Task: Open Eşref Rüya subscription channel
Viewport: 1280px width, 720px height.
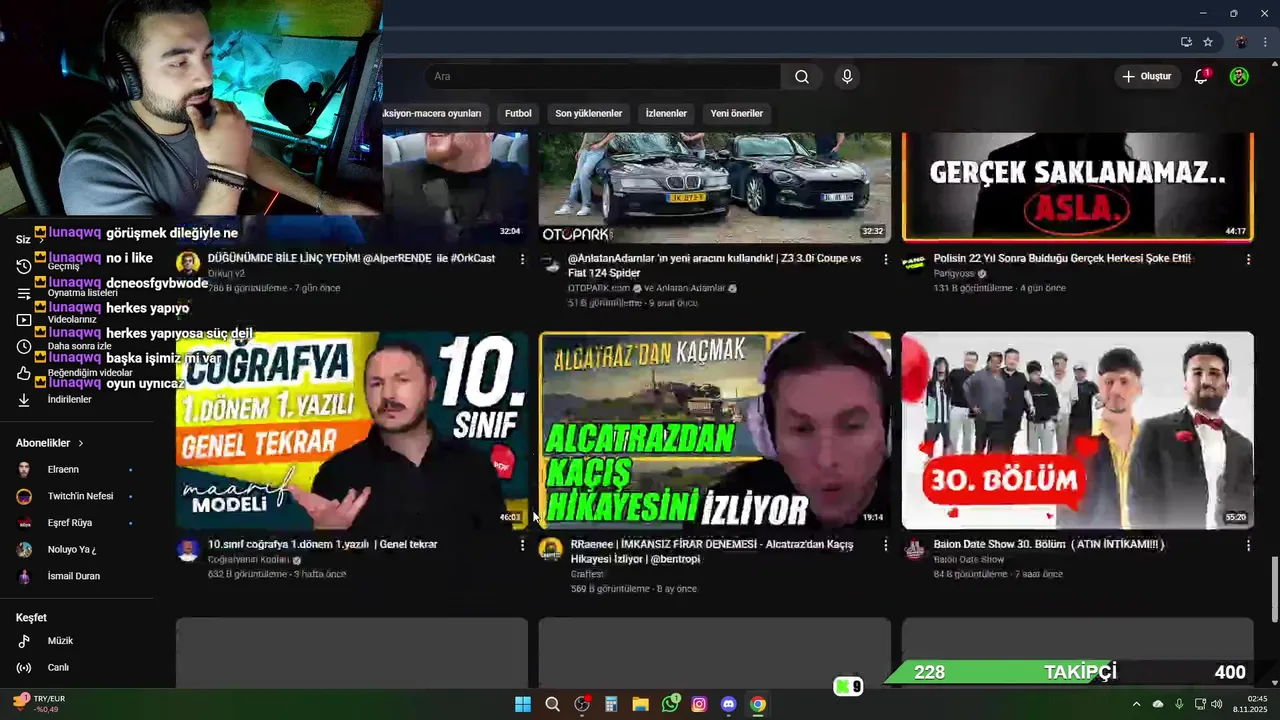Action: click(x=72, y=523)
